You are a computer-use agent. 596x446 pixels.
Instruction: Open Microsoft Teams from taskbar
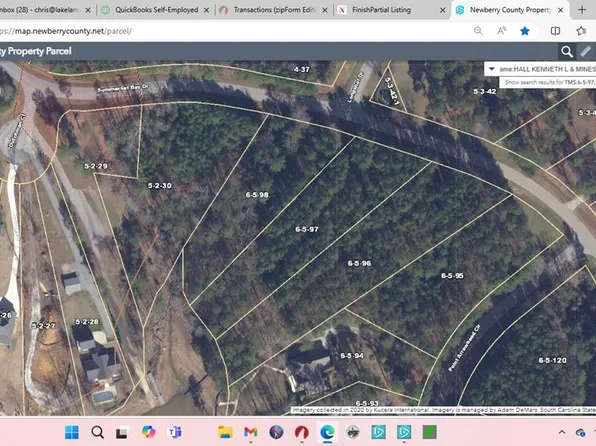point(174,432)
